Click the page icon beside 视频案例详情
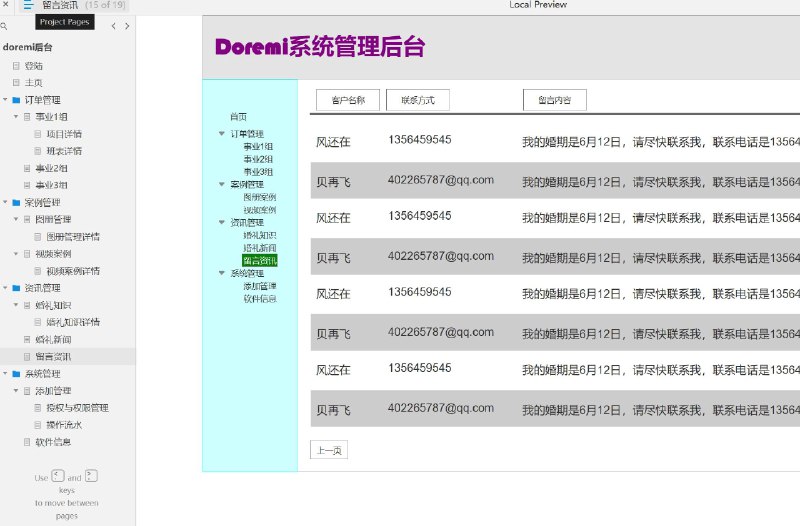The height and width of the screenshot is (526, 800). coord(38,271)
